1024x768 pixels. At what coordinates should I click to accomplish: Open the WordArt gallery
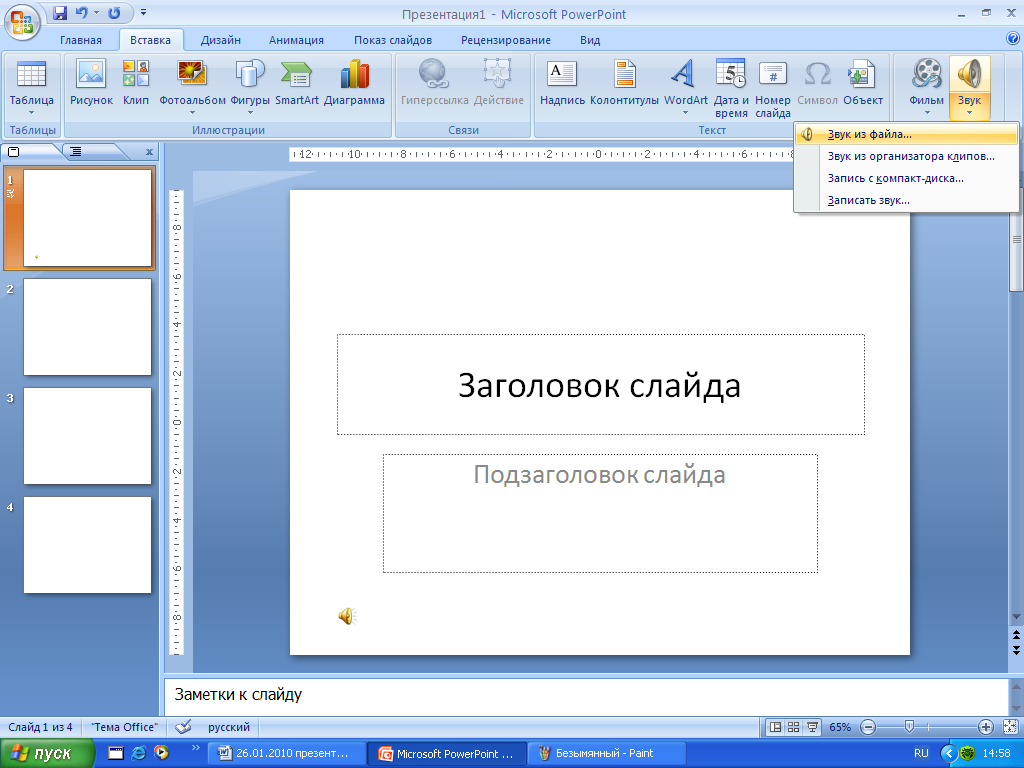(686, 88)
